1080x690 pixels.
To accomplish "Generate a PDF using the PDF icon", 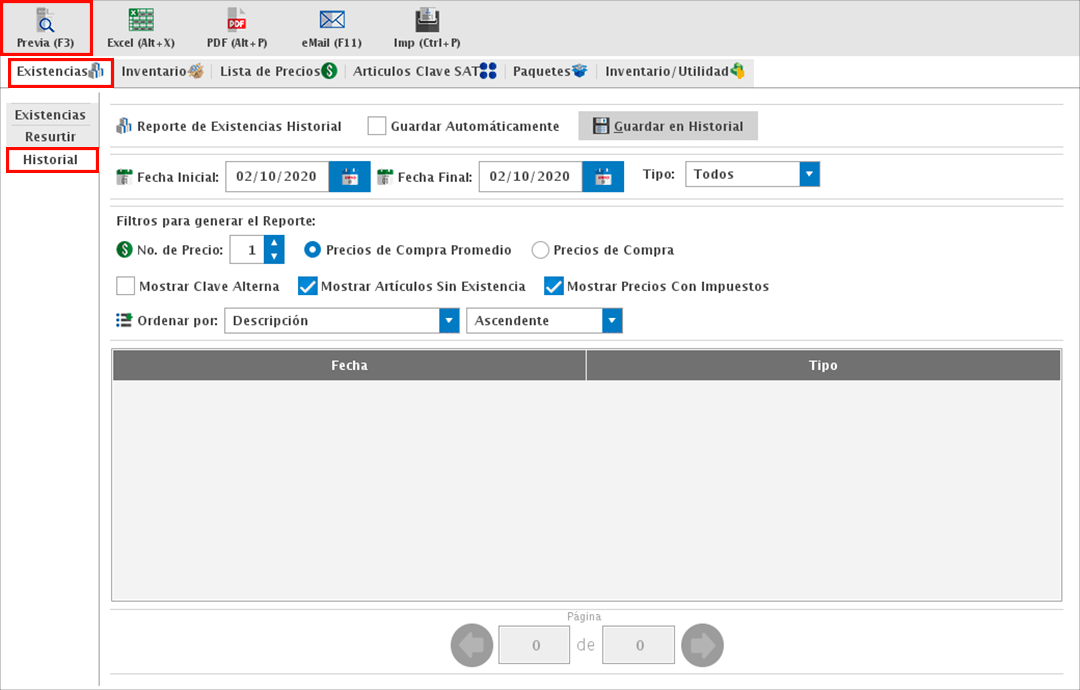I will coord(237,20).
